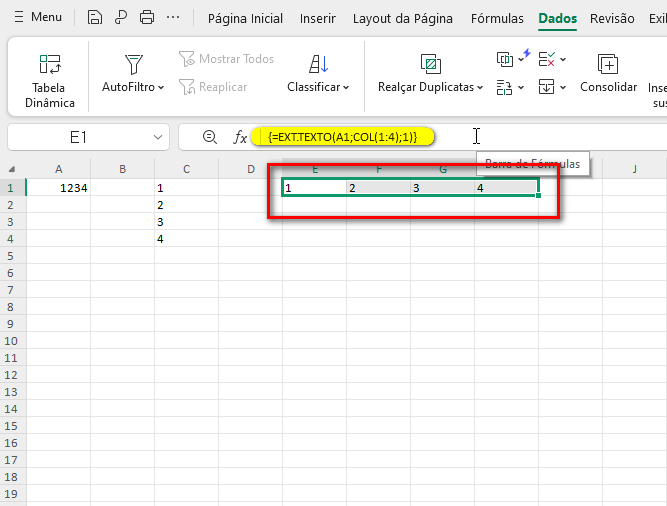Click the Classificar sort icon
Image resolution: width=667 pixels, height=506 pixels.
point(318,65)
